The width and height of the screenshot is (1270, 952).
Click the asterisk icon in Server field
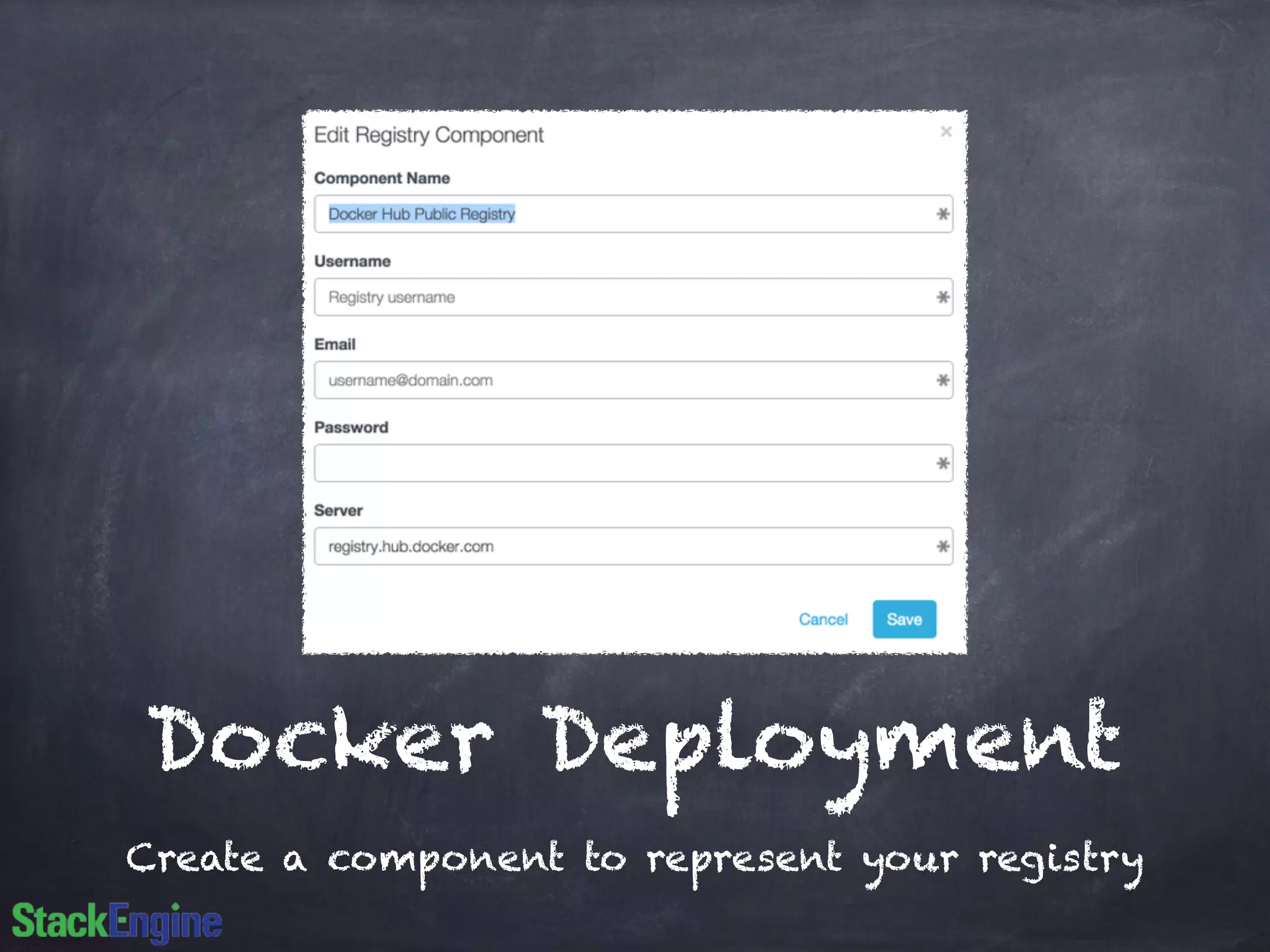click(x=943, y=546)
